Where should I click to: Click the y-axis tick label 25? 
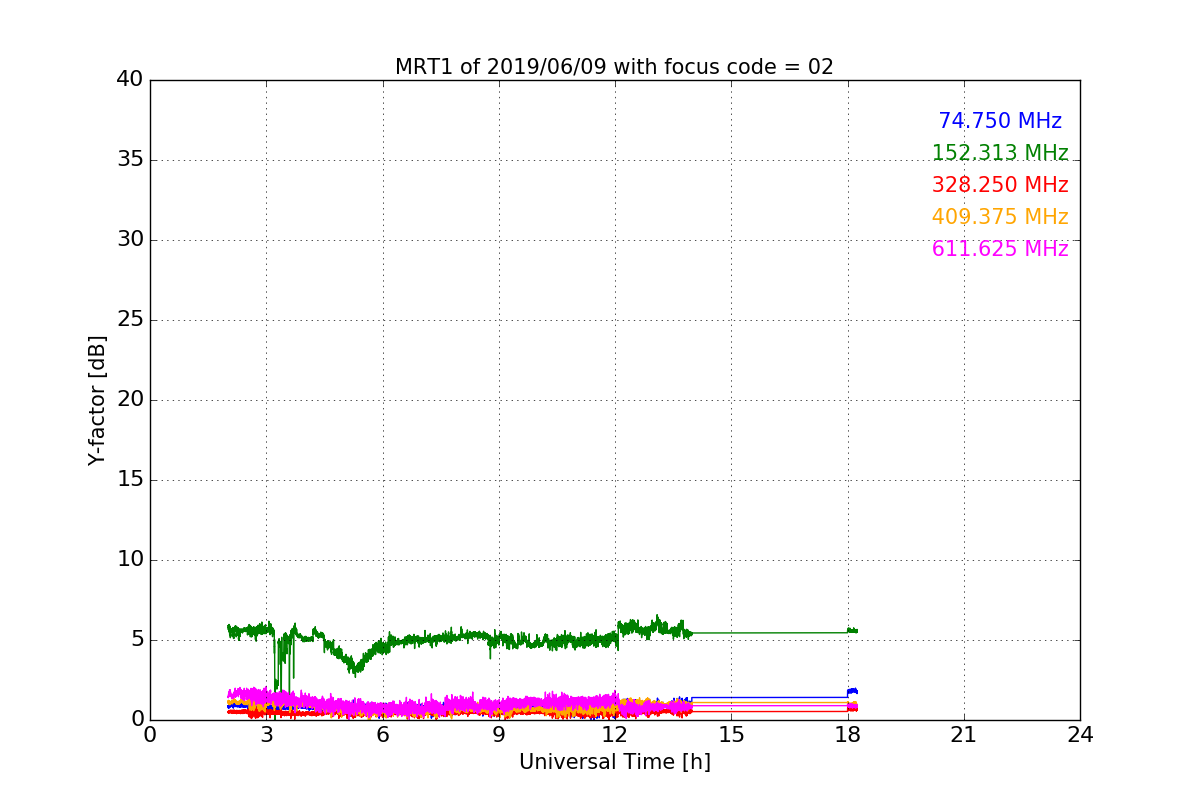130,320
